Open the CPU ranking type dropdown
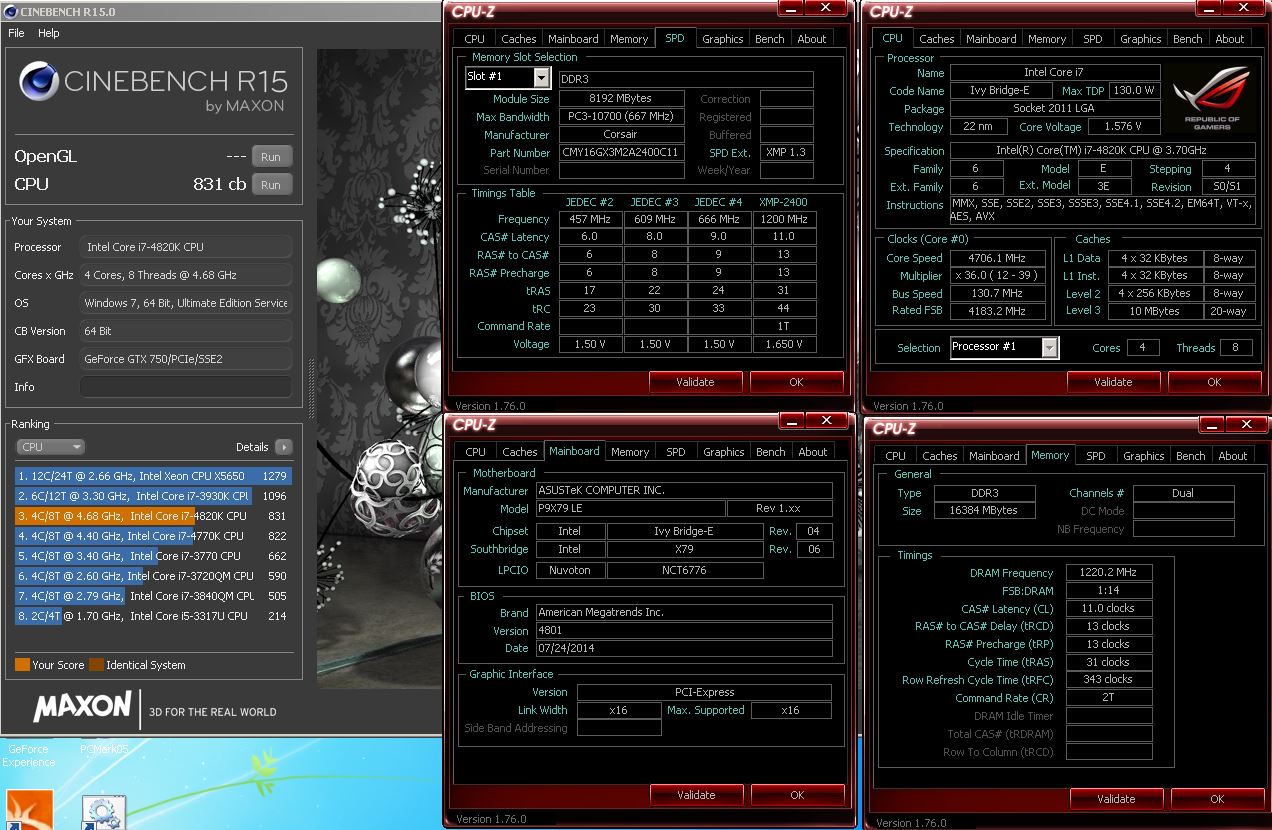The width and height of the screenshot is (1272, 830). point(50,447)
